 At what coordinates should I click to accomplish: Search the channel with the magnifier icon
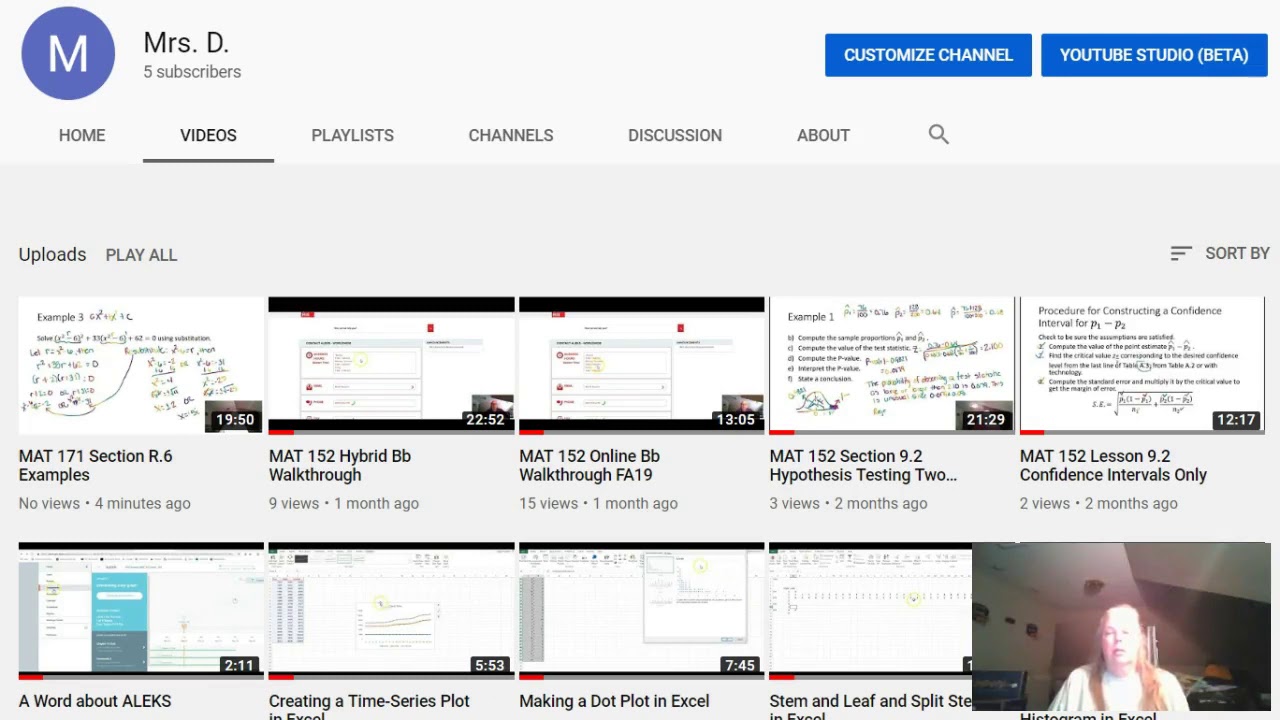point(938,135)
